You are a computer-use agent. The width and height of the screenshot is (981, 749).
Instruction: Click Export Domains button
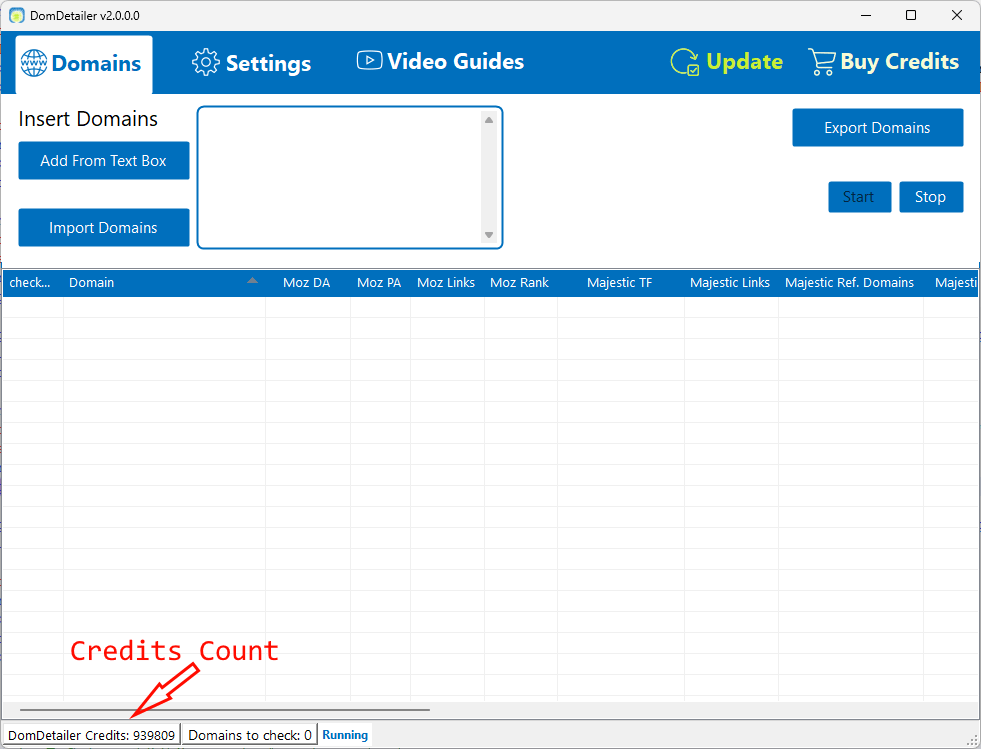click(877, 128)
